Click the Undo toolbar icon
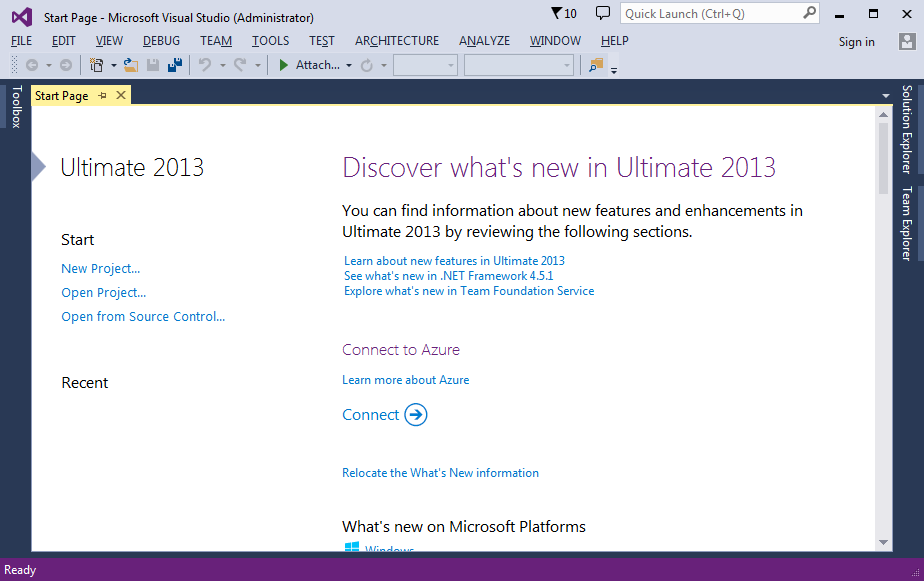The width and height of the screenshot is (924, 581). pyautogui.click(x=204, y=65)
